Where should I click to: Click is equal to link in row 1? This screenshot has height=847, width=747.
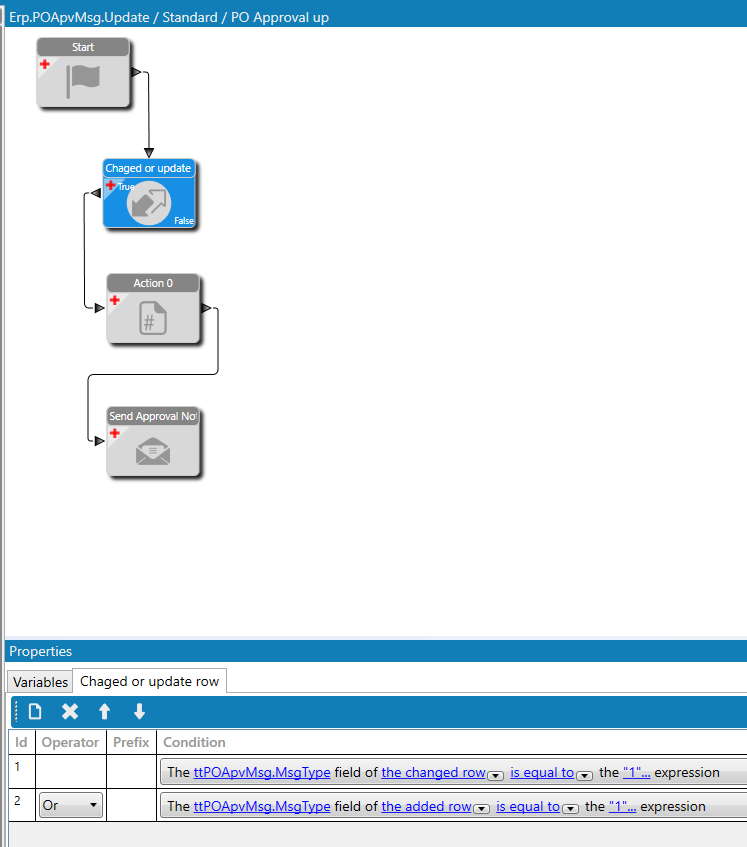click(x=542, y=772)
